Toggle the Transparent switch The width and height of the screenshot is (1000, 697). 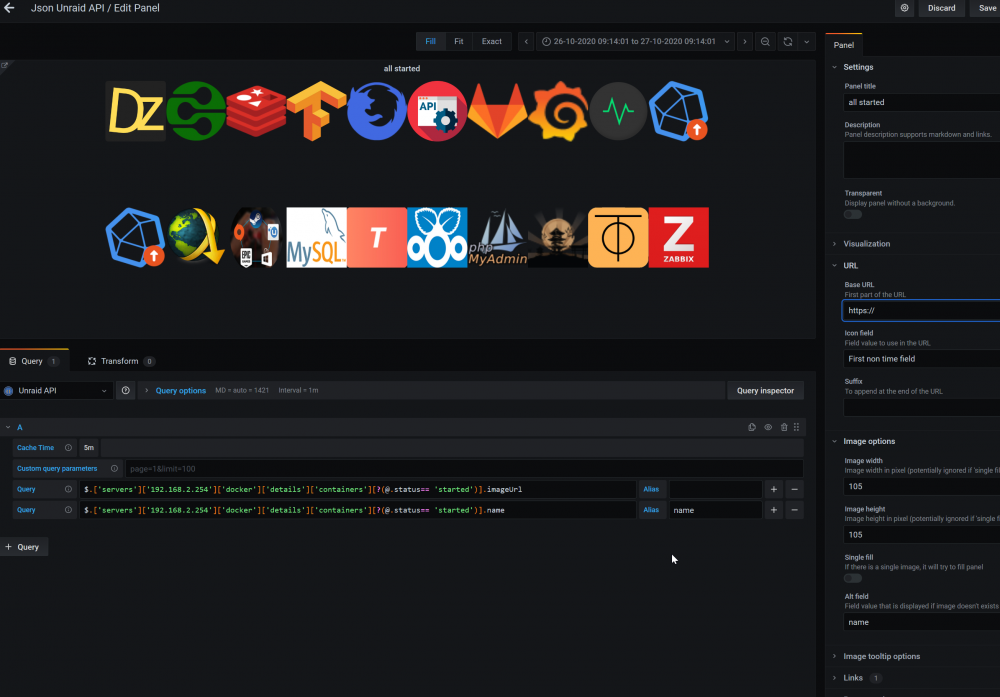(853, 214)
